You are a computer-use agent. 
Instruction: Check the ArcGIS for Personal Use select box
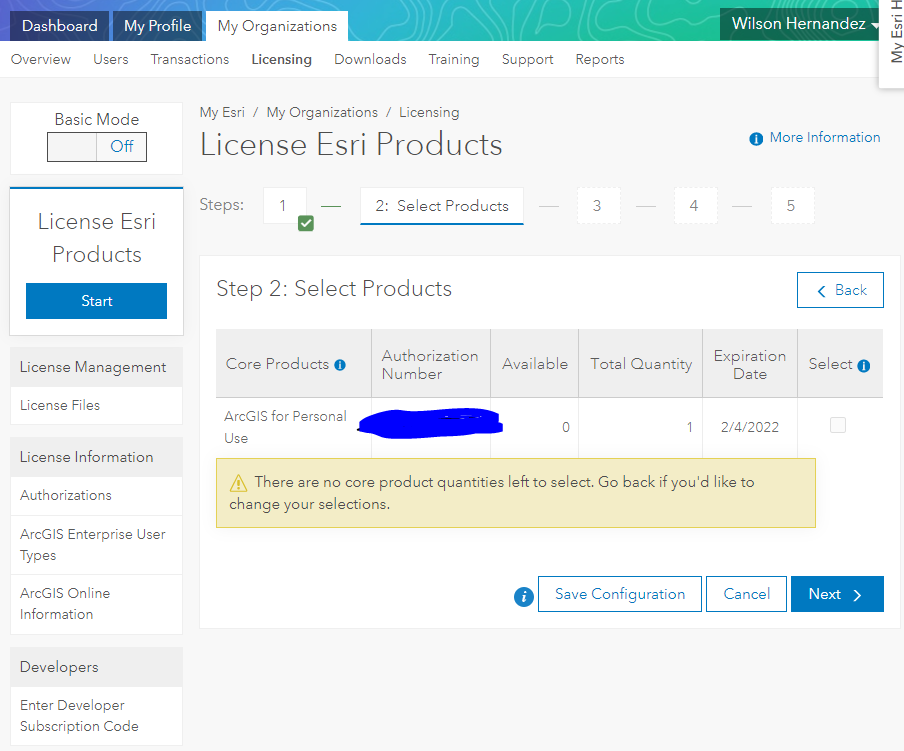[x=838, y=425]
